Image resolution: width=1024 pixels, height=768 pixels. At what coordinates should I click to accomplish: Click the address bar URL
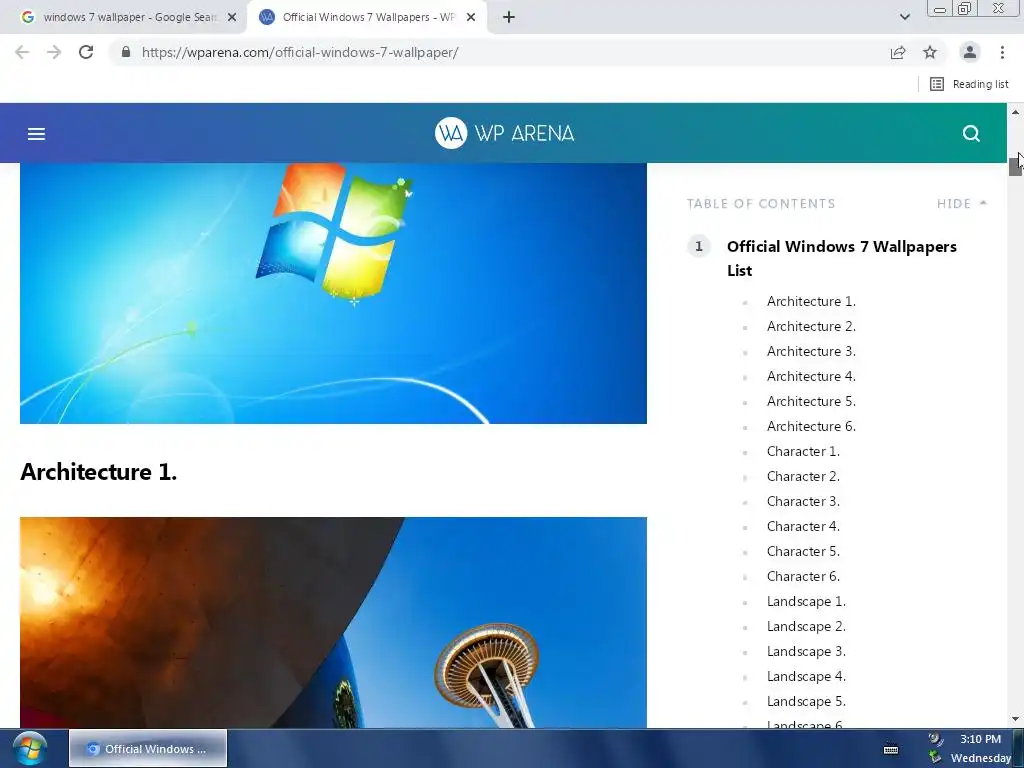click(300, 52)
